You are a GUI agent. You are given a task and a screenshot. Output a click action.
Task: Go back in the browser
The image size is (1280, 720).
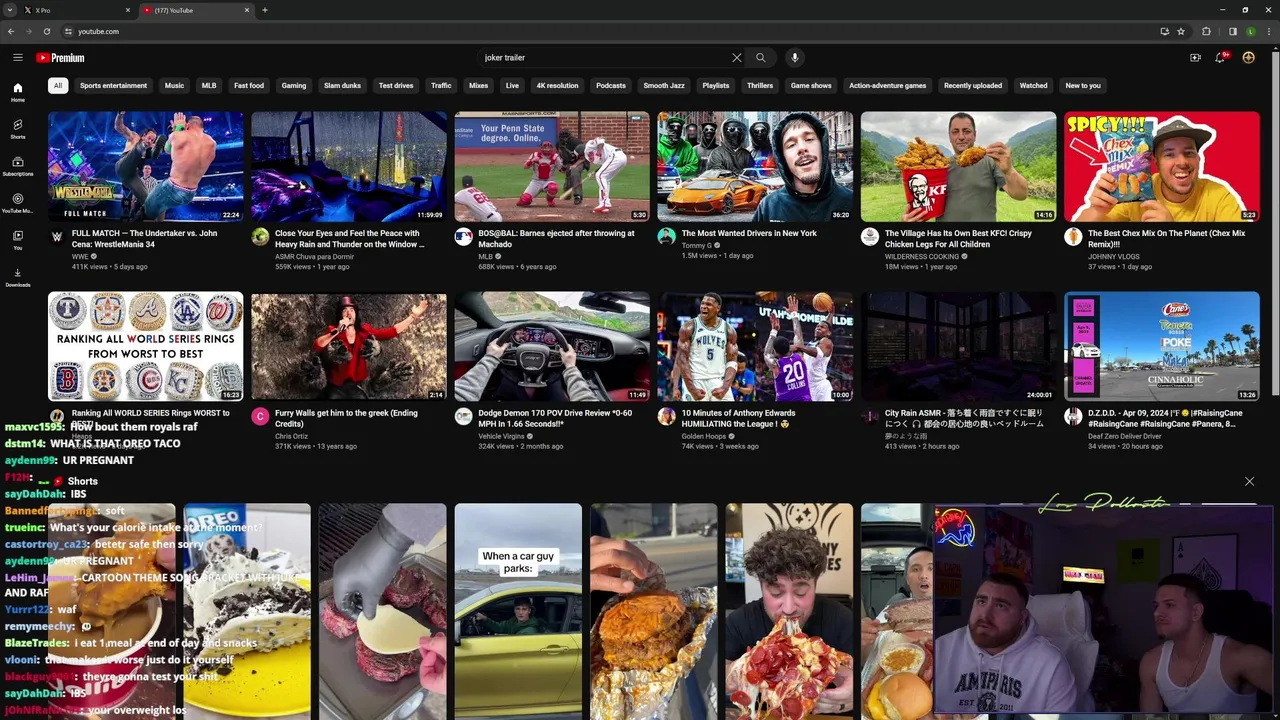(11, 31)
